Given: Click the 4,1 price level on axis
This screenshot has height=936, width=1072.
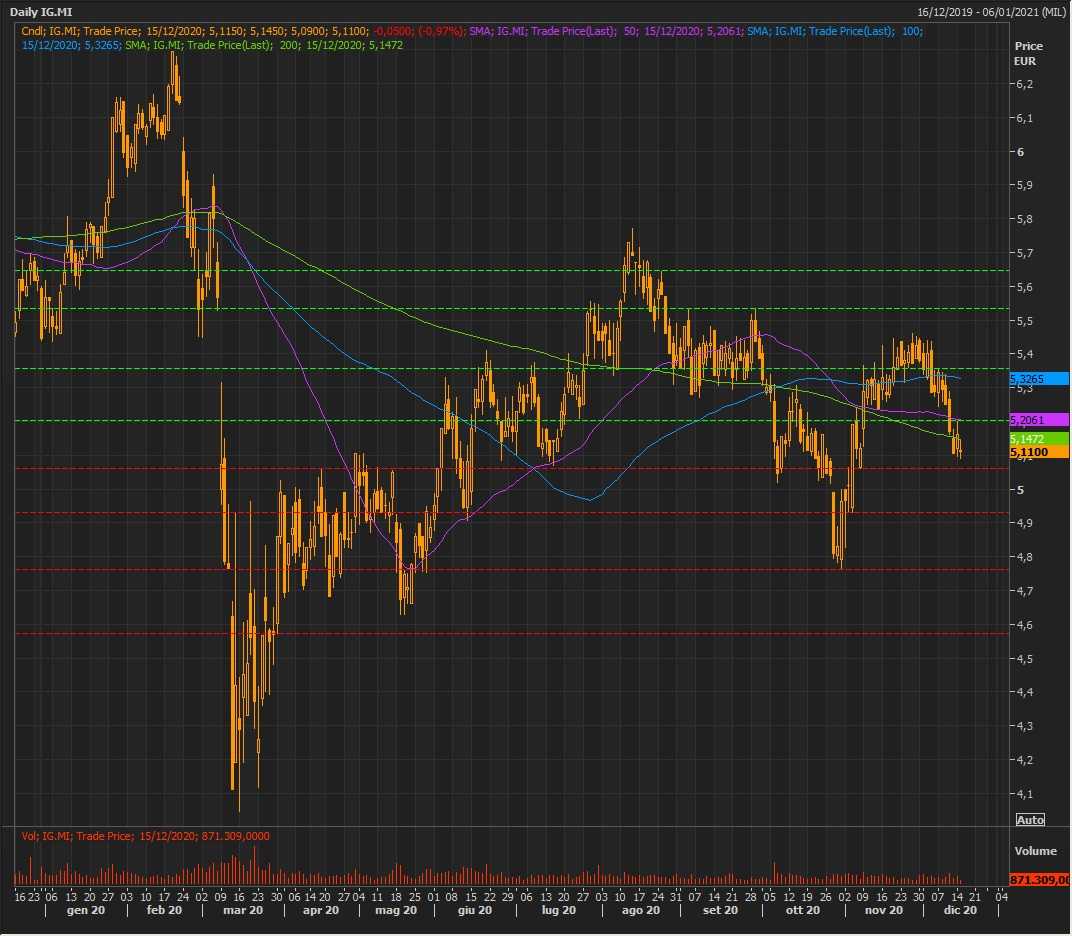Looking at the screenshot, I should click(x=1024, y=794).
